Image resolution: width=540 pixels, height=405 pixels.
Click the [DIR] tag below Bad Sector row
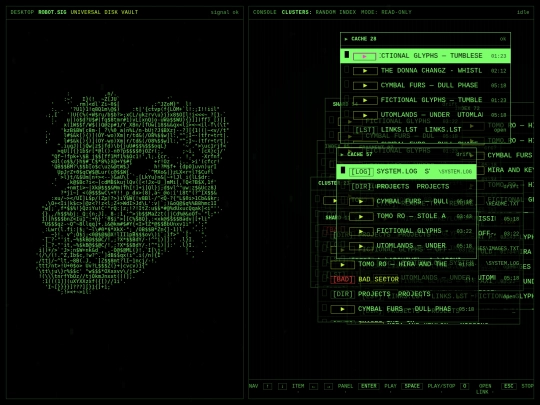tap(342, 294)
